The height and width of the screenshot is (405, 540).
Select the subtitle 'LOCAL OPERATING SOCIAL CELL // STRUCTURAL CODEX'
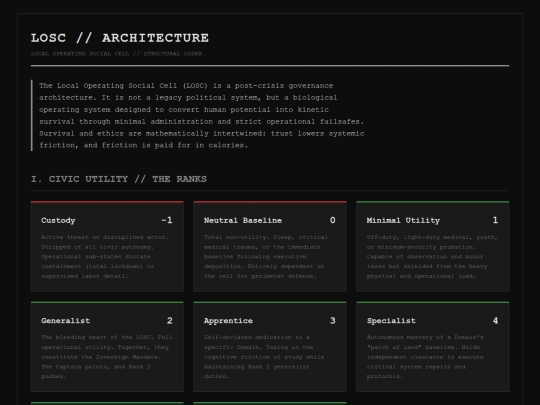(x=116, y=54)
